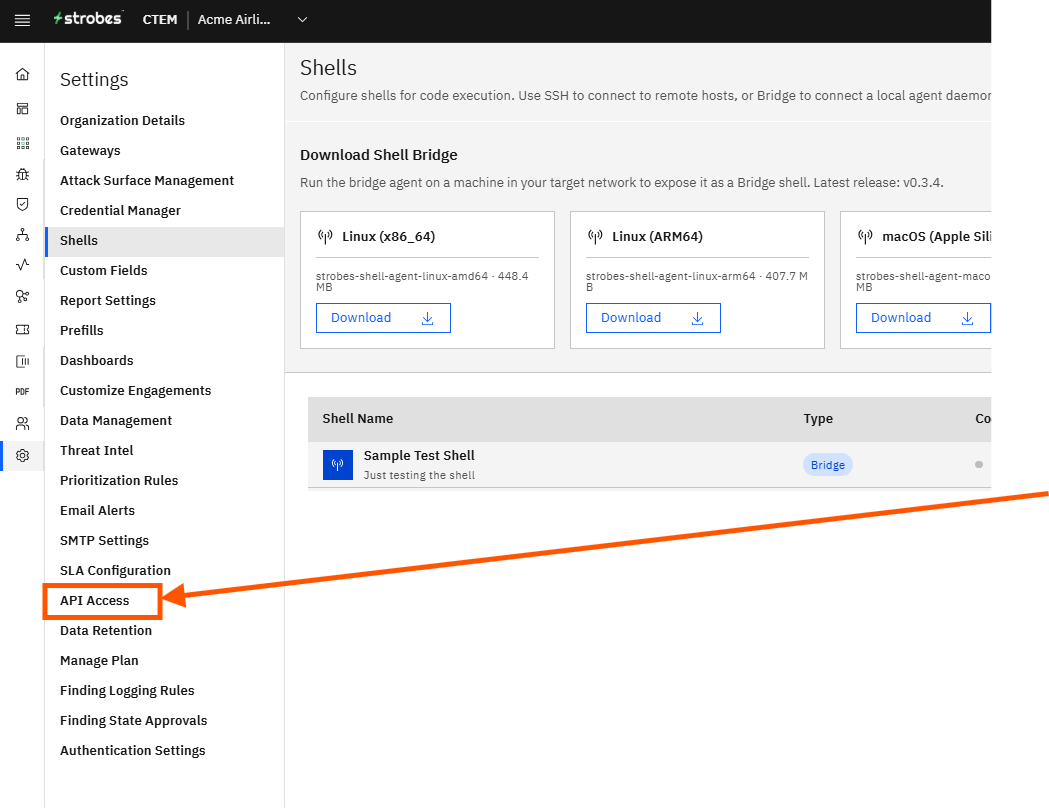1049x808 pixels.
Task: Open the users icon in sidebar
Action: 22,423
